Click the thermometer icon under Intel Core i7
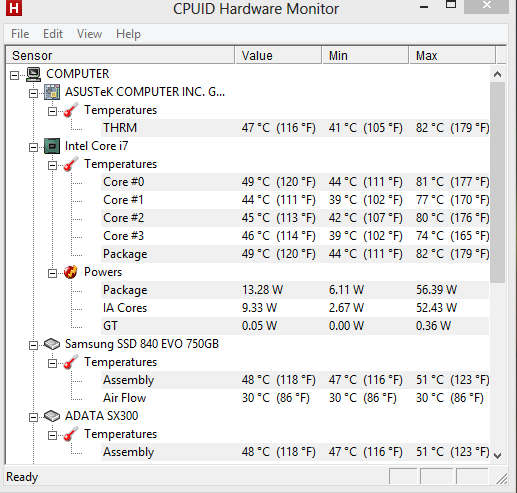 coord(71,164)
